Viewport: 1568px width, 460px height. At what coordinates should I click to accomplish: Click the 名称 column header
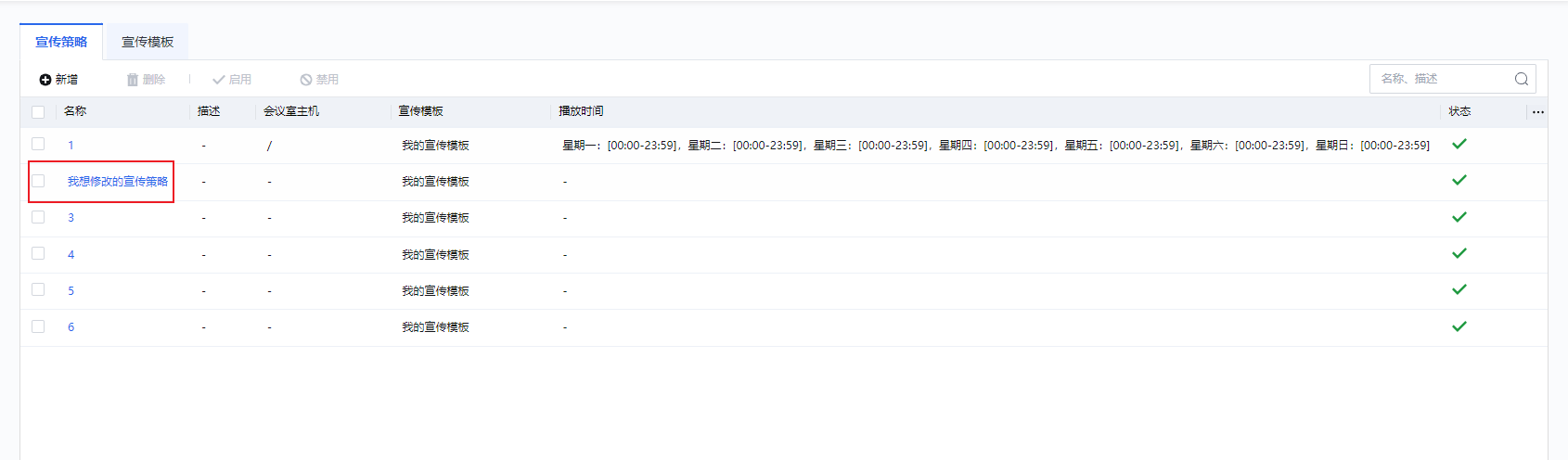point(75,111)
